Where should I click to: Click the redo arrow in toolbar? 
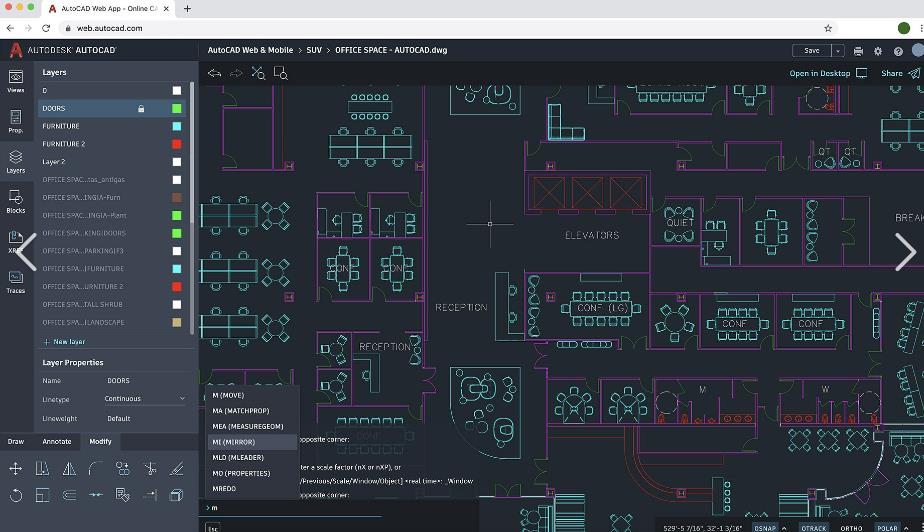236,73
